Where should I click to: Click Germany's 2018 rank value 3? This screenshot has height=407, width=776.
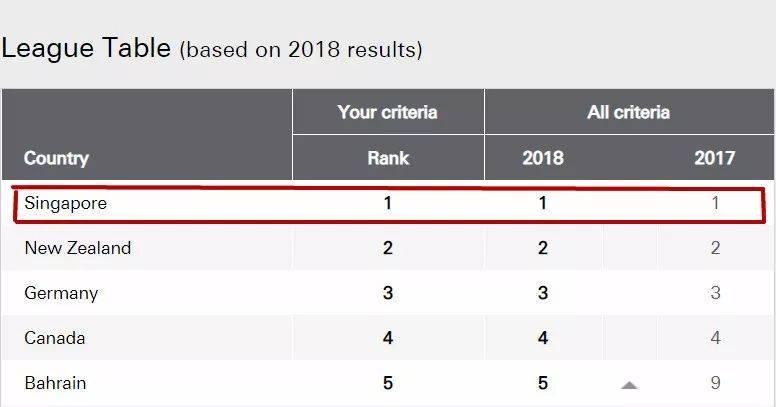[543, 293]
